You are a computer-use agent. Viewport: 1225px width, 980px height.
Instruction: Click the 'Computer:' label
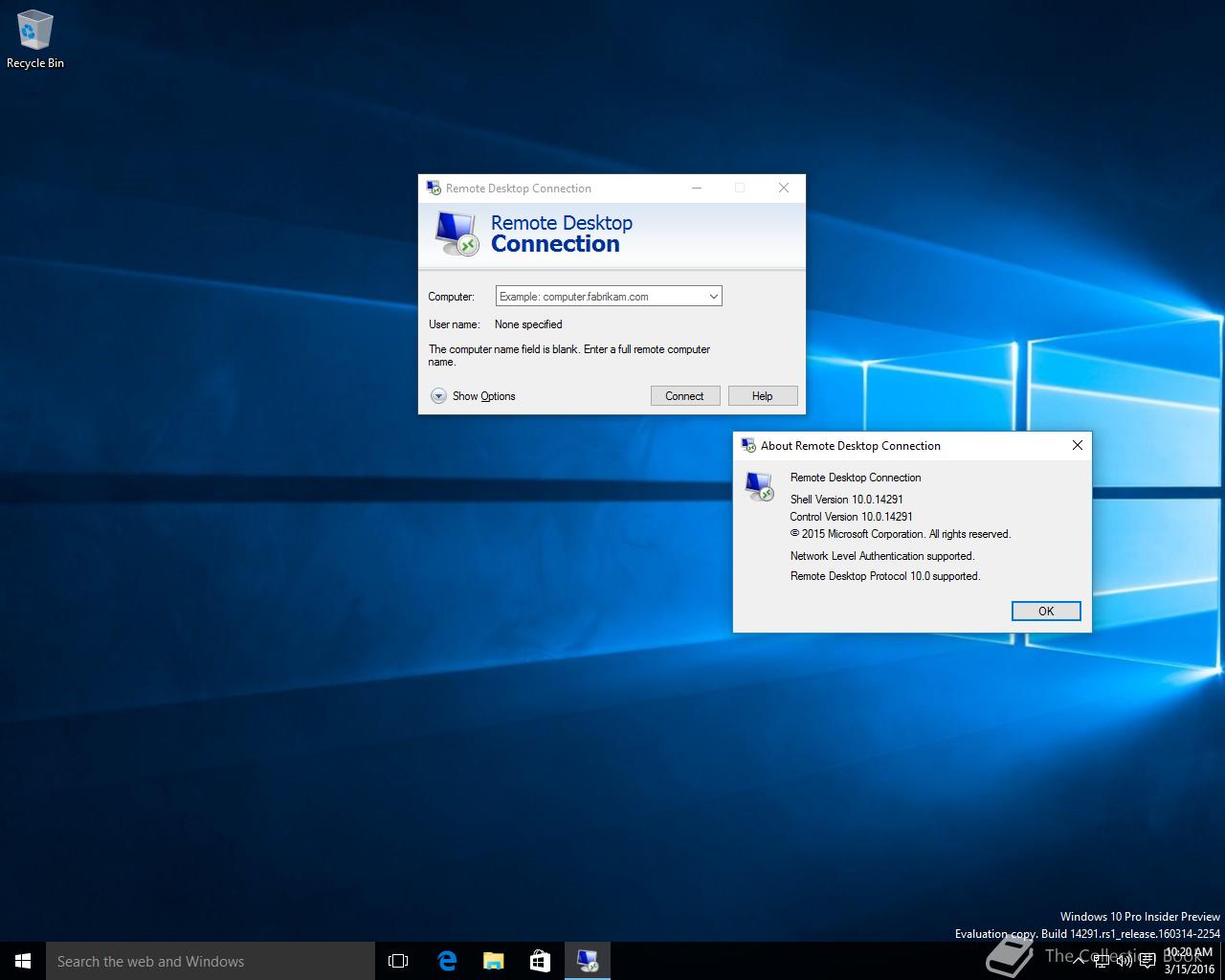[451, 297]
